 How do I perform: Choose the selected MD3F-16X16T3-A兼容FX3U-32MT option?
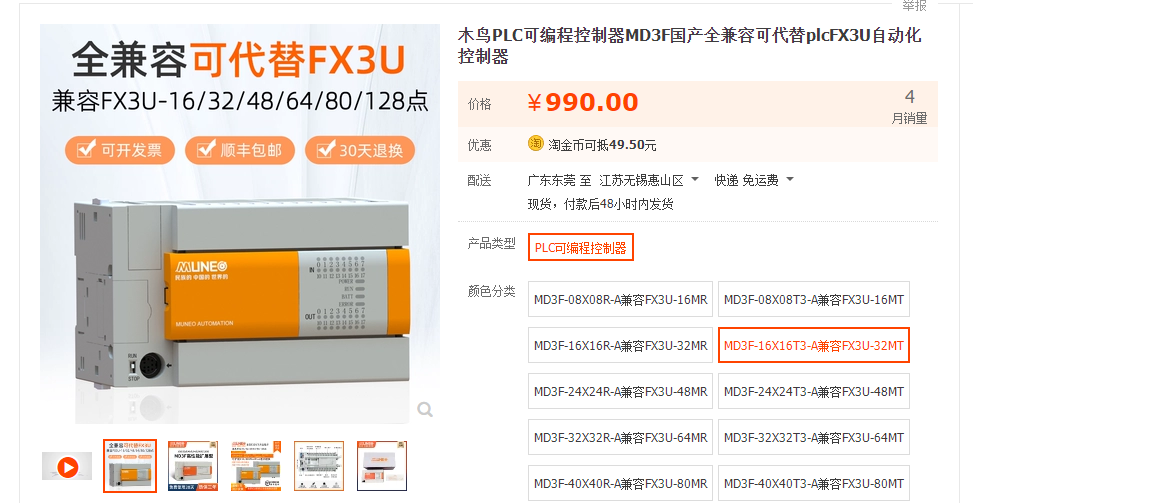814,345
